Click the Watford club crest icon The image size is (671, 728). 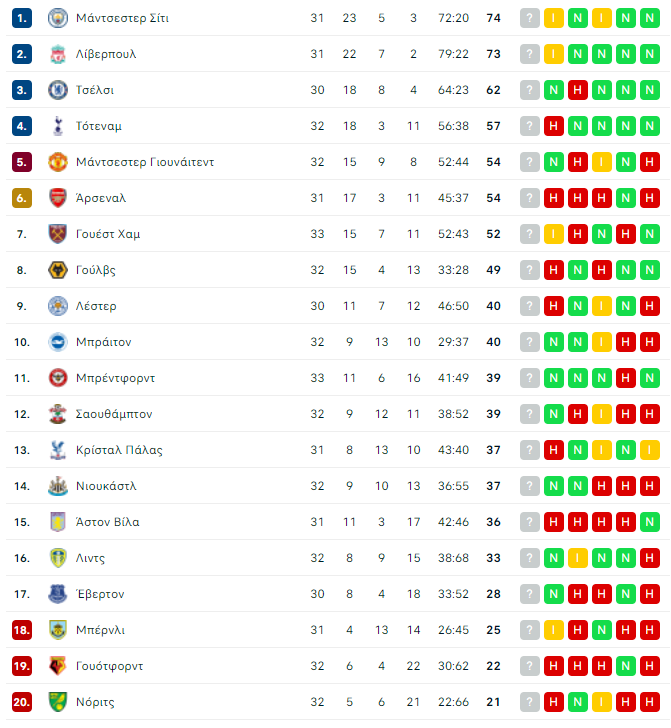[58, 666]
